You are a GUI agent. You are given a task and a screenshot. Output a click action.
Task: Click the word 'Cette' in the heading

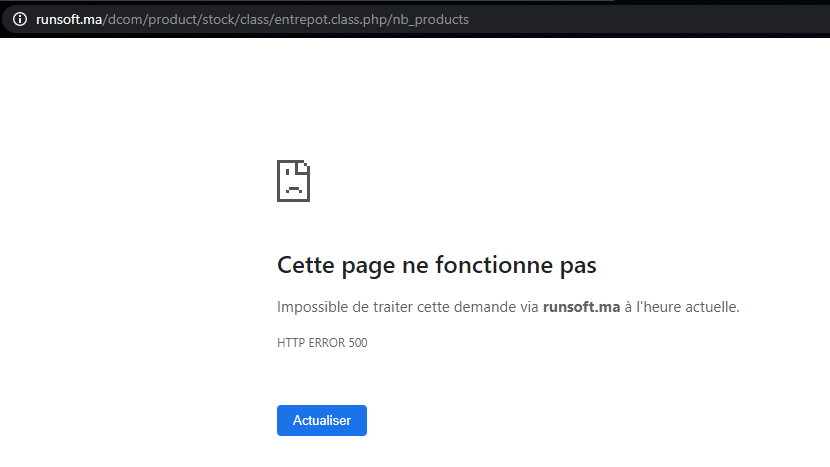click(304, 266)
